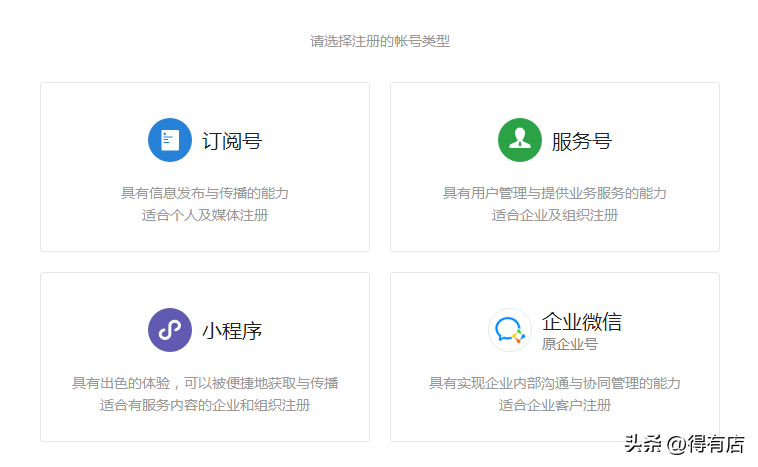Click 适合企业及组织注册 text
The height and width of the screenshot is (467, 758).
[x=554, y=215]
